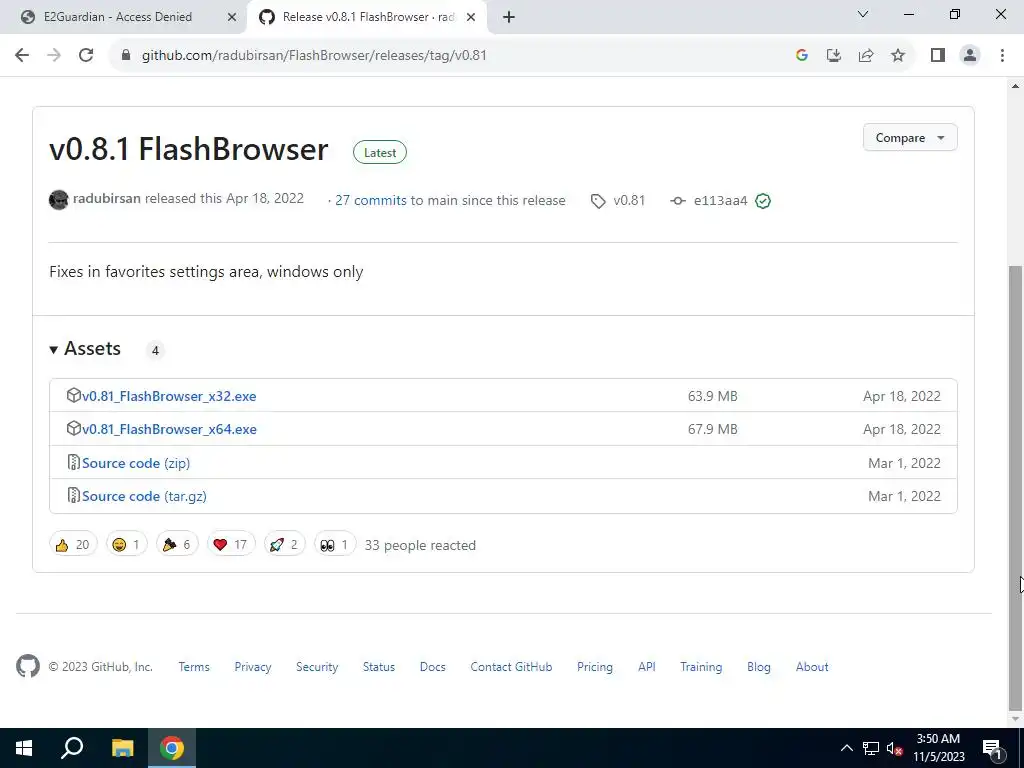Viewport: 1024px width, 768px height.
Task: Open Contact GitHub footer link
Action: click(511, 667)
